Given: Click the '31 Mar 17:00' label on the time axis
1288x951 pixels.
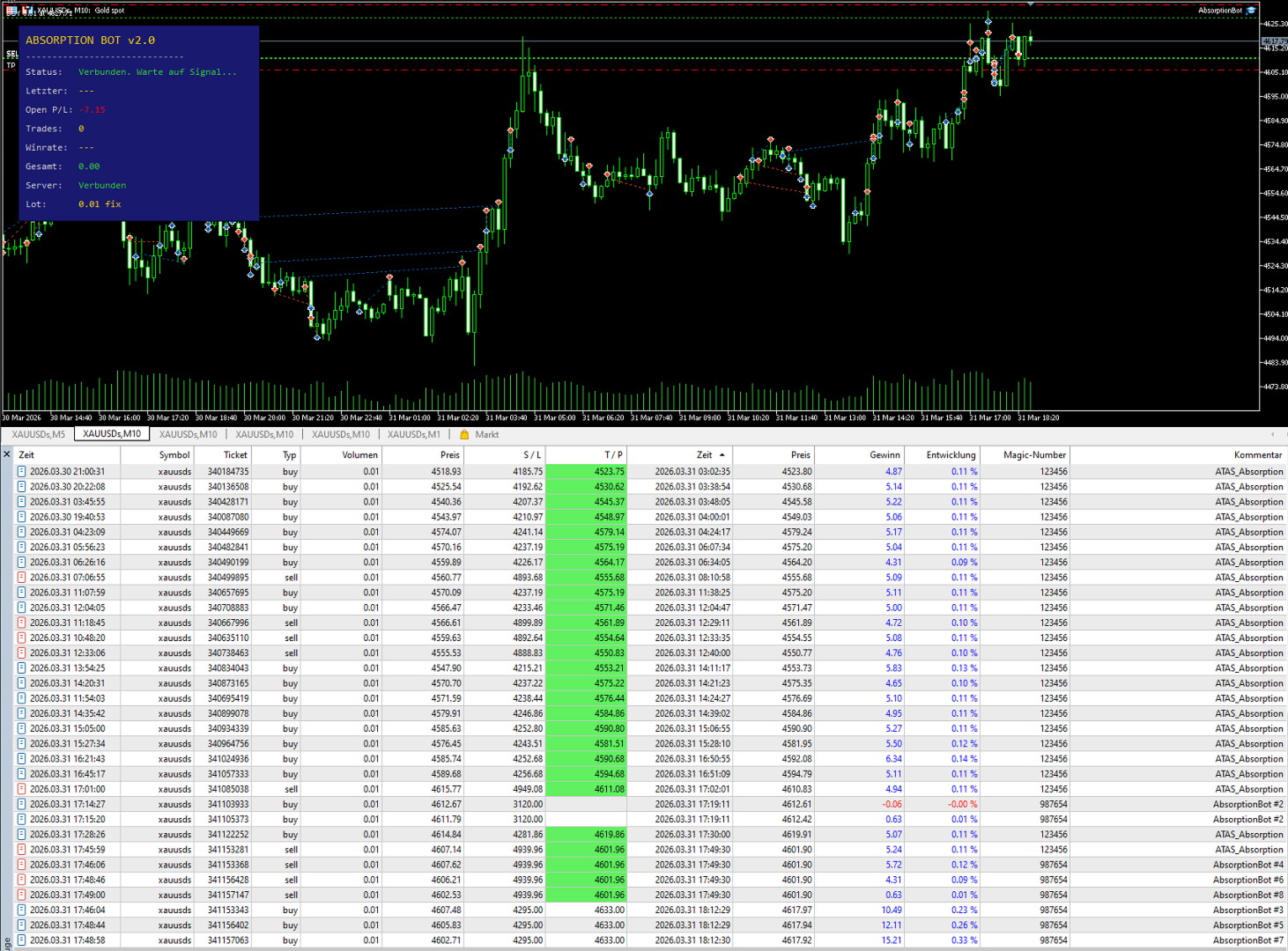Looking at the screenshot, I should tap(990, 417).
